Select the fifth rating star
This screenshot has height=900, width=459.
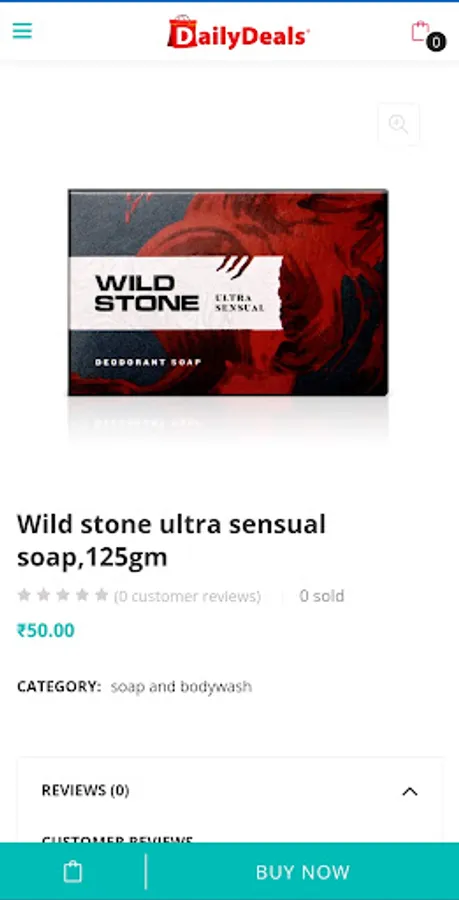102,595
